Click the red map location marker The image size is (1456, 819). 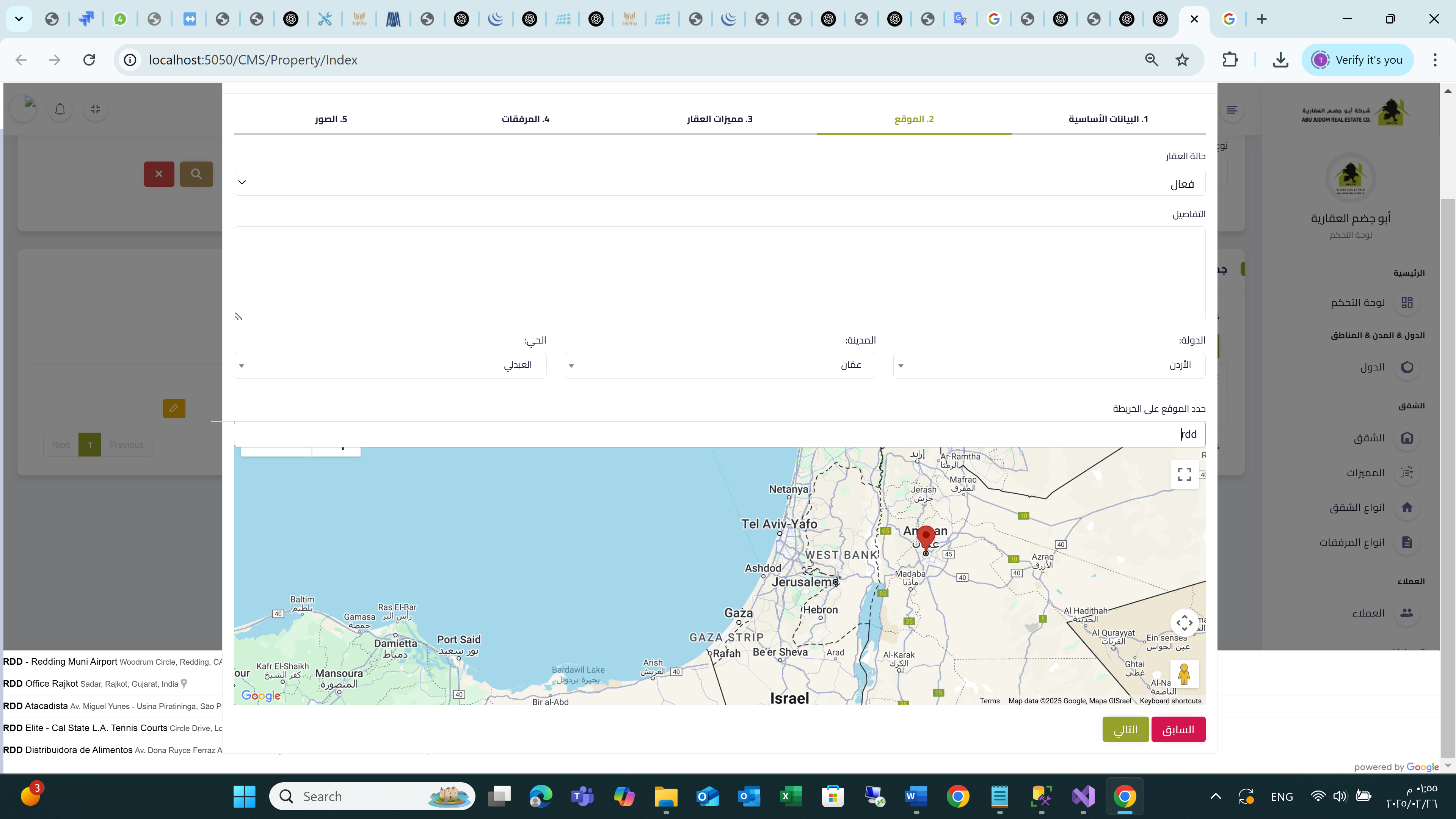pos(926,538)
